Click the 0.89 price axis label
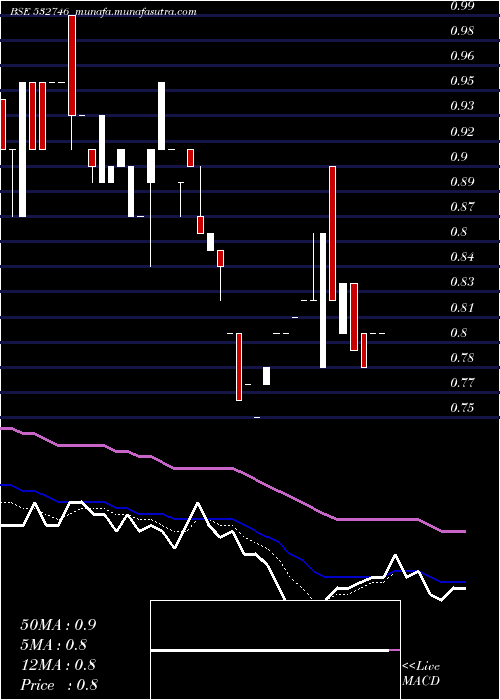The height and width of the screenshot is (700, 500). point(462,182)
